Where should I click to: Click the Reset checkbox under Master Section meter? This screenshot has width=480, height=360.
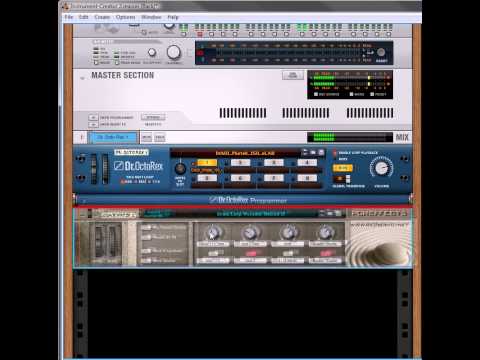(x=372, y=94)
